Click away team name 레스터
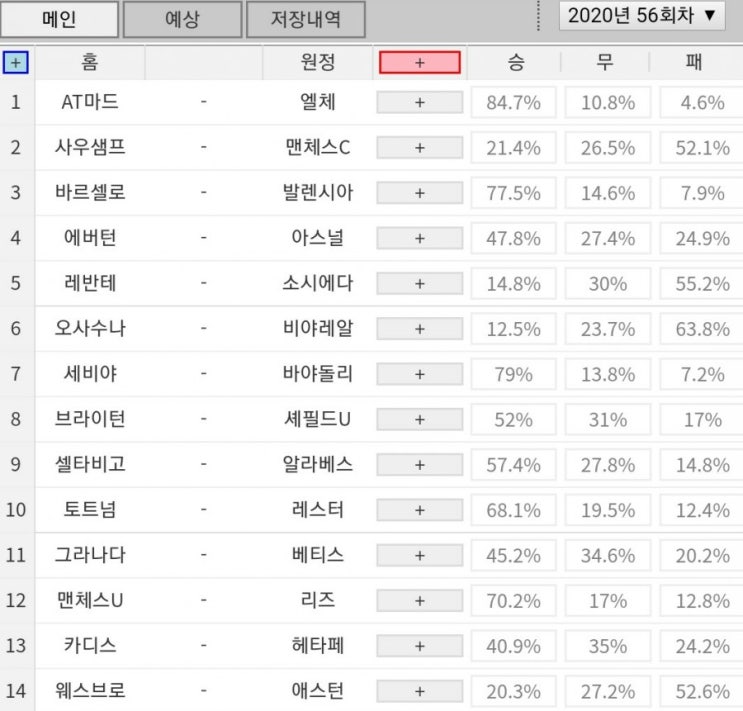Image resolution: width=743 pixels, height=711 pixels. pos(318,510)
